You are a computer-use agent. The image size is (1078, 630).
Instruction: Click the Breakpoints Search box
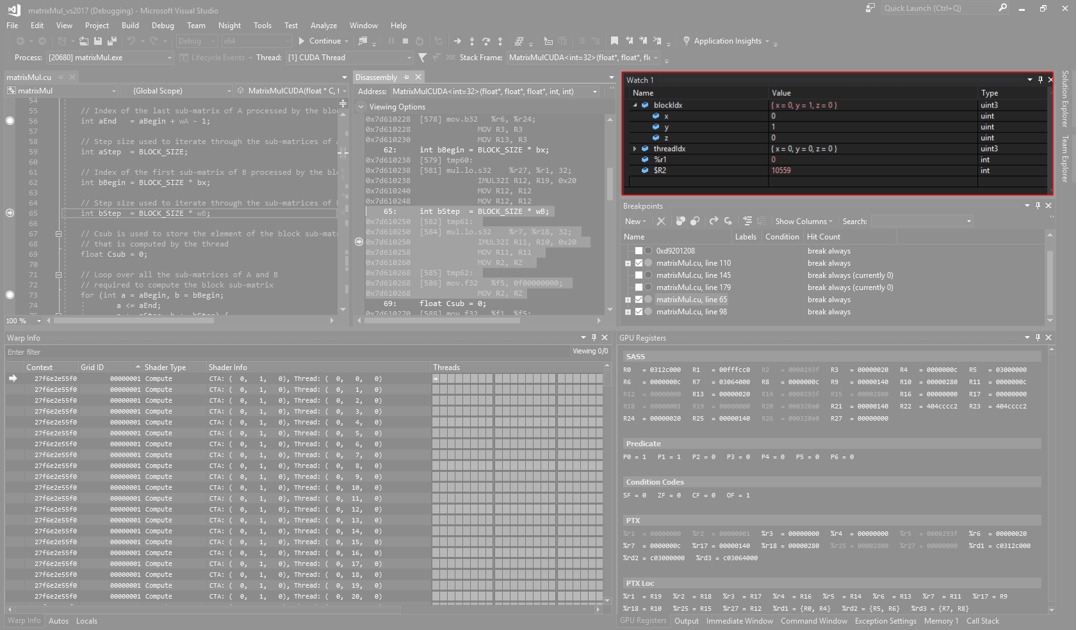[921, 221]
